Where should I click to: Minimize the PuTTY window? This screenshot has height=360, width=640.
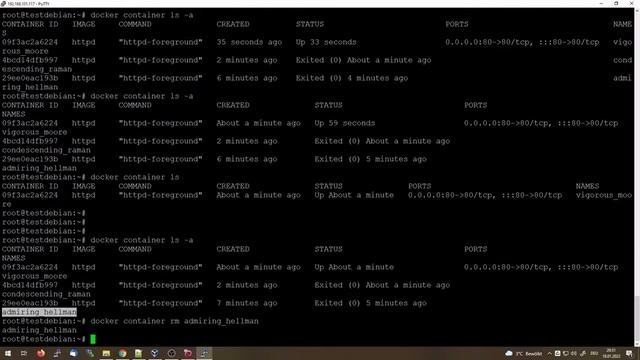[601, 3]
